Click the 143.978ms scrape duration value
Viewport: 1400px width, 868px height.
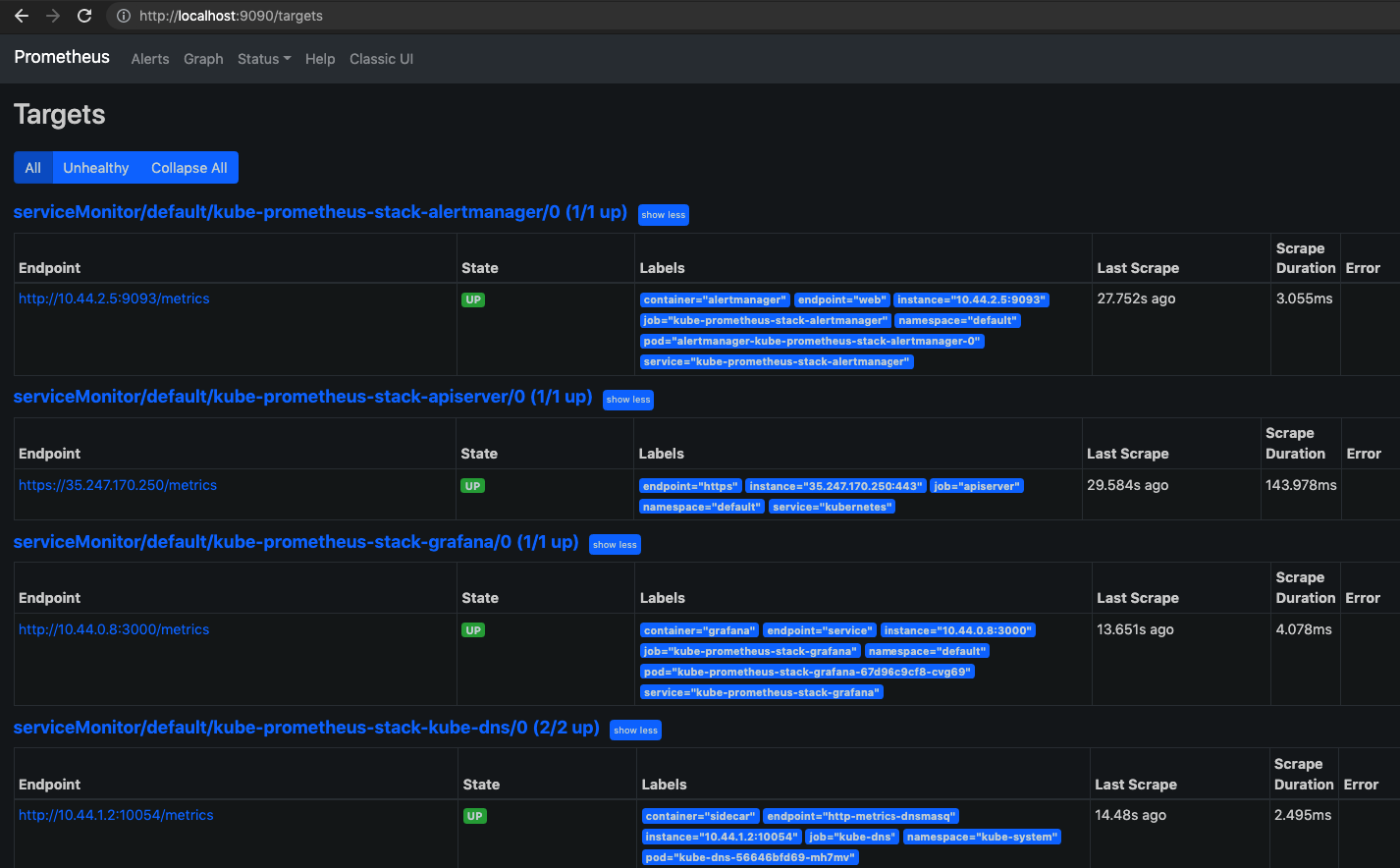pos(1301,485)
